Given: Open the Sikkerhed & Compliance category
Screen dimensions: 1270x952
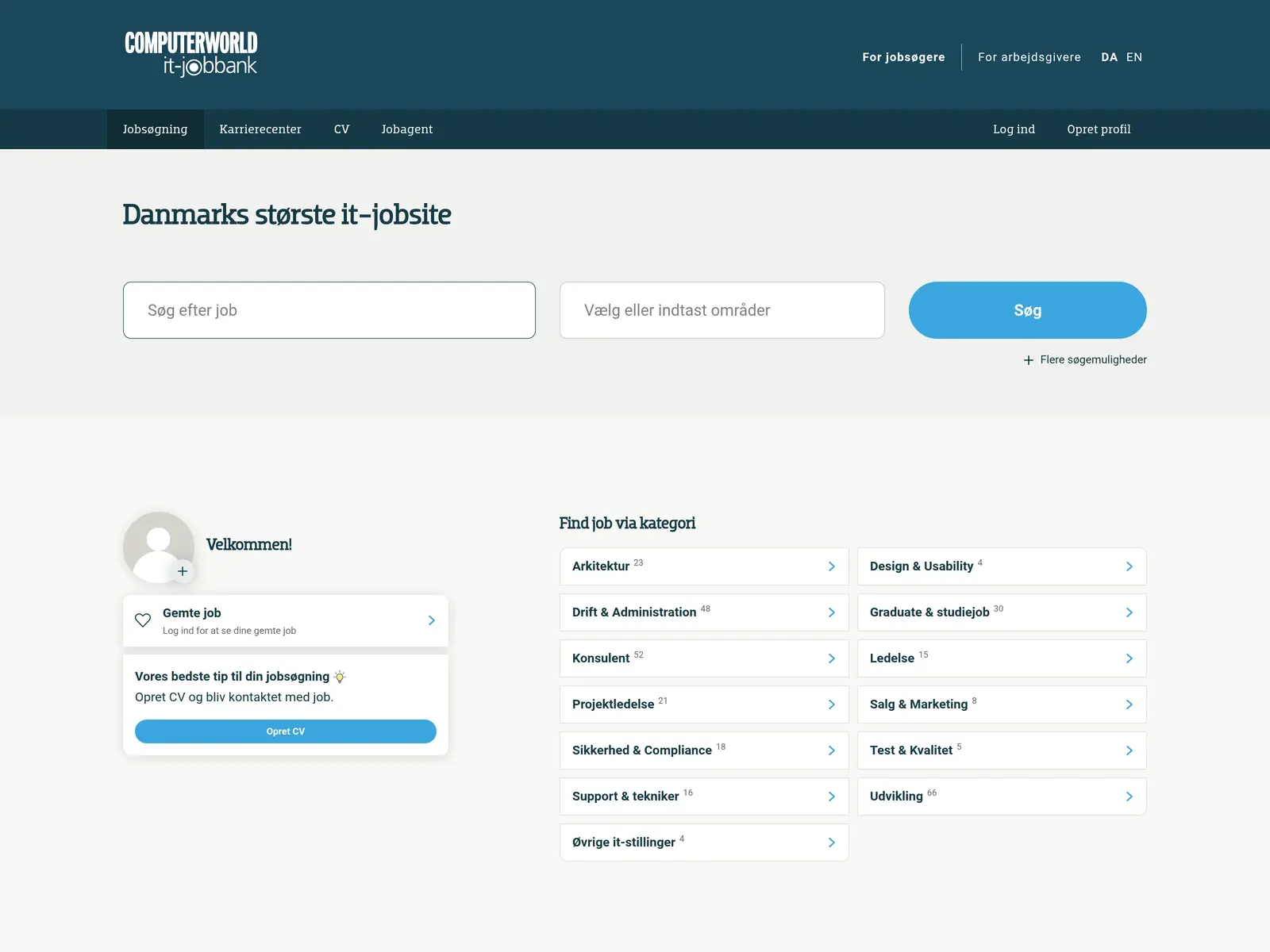Looking at the screenshot, I should 704,750.
